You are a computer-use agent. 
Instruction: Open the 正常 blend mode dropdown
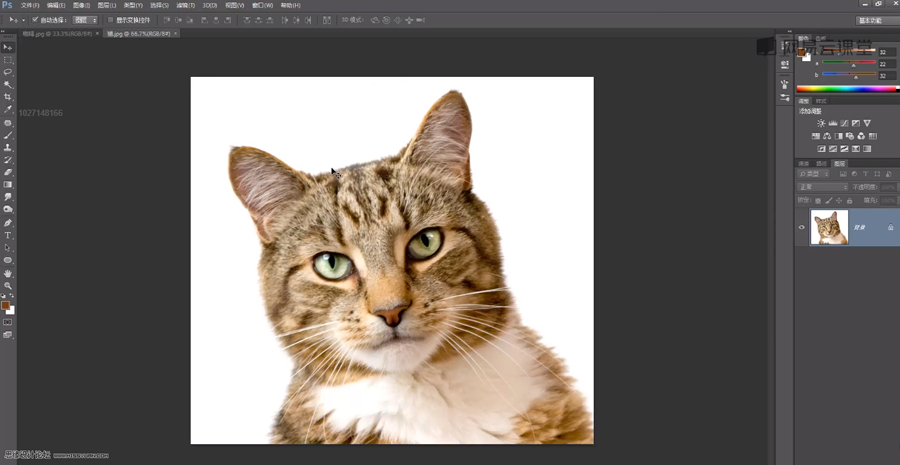pyautogui.click(x=823, y=187)
